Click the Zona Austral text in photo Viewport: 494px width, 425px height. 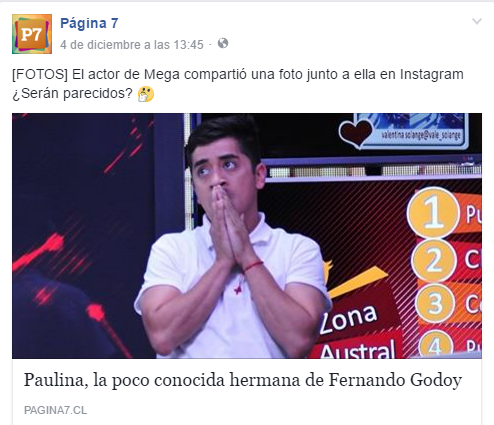pos(355,333)
